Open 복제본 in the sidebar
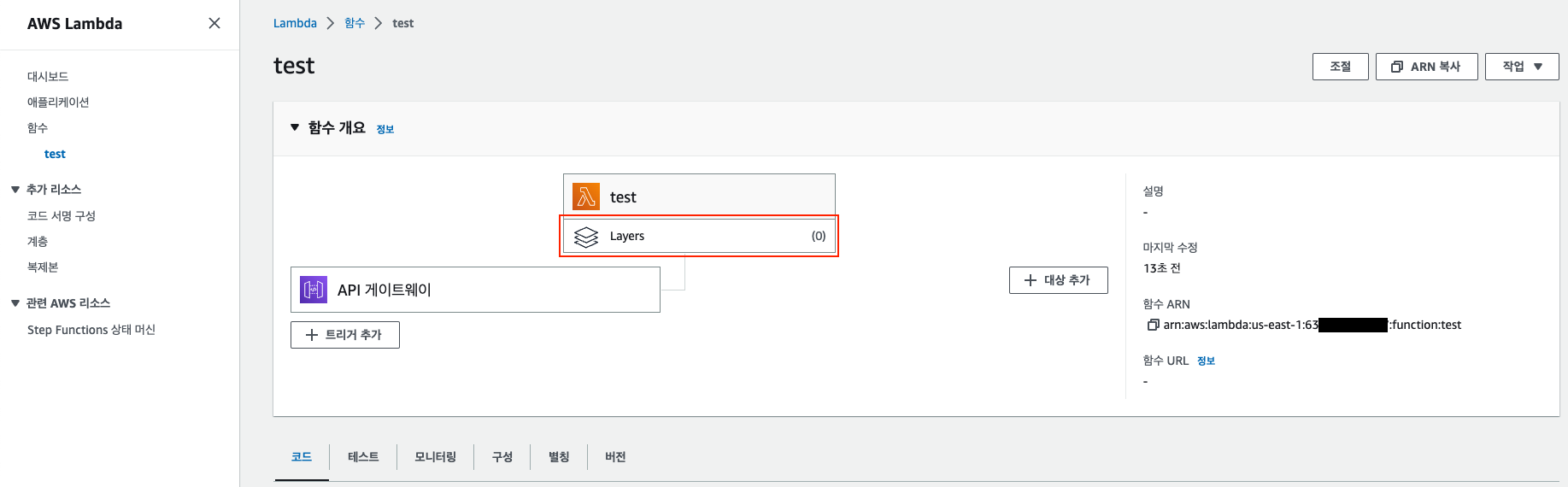This screenshot has width=1568, height=487. point(43,267)
